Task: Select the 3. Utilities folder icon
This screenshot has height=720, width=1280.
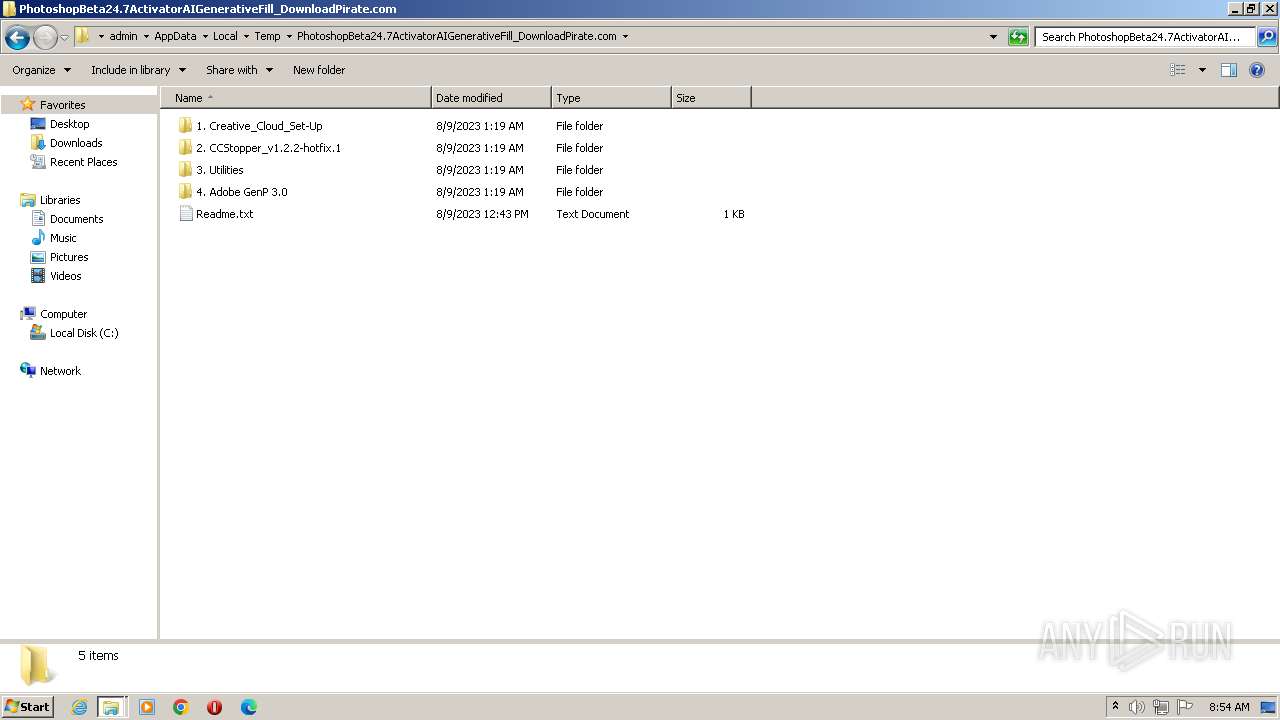Action: [185, 170]
